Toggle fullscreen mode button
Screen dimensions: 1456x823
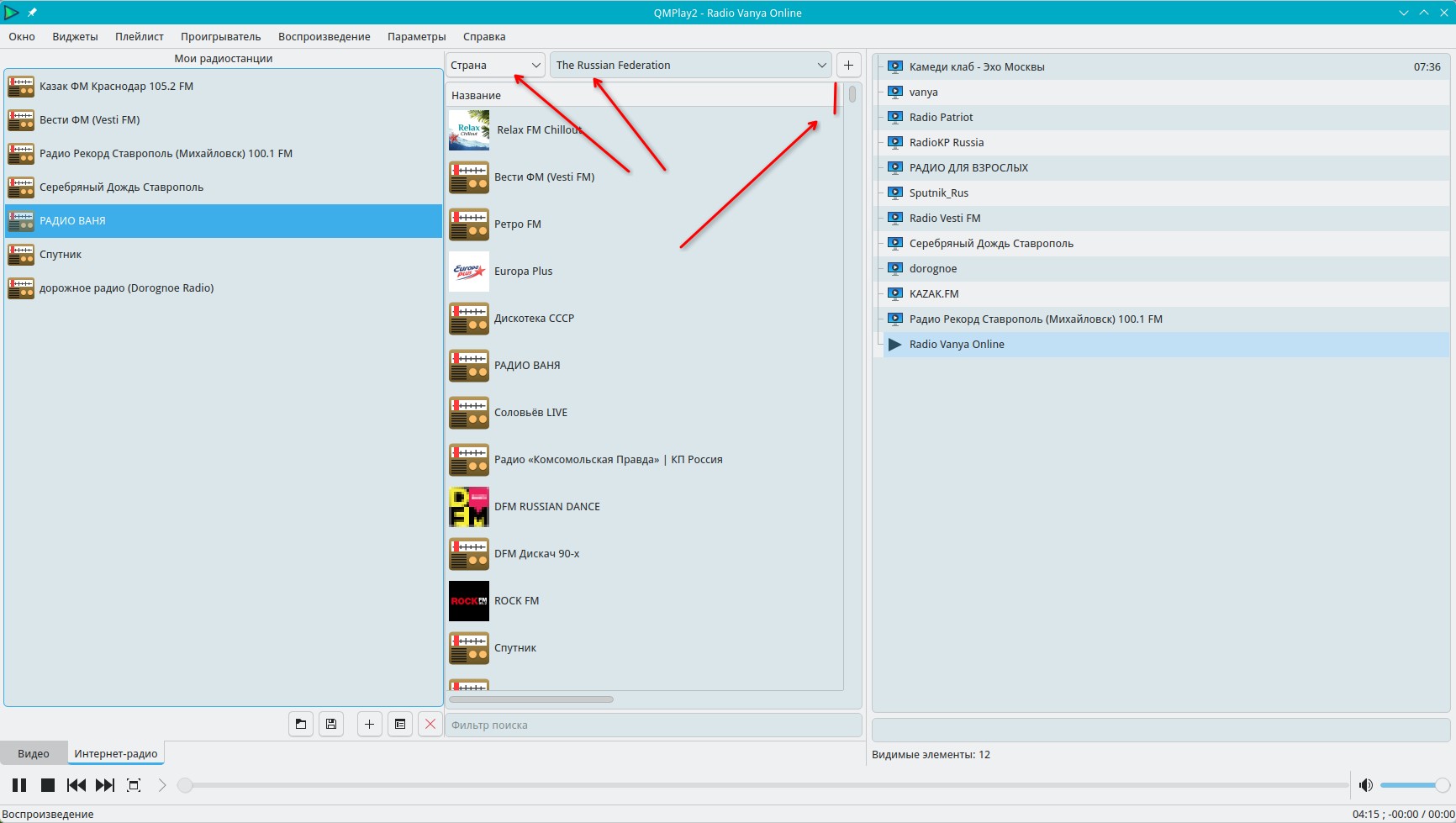click(x=134, y=785)
